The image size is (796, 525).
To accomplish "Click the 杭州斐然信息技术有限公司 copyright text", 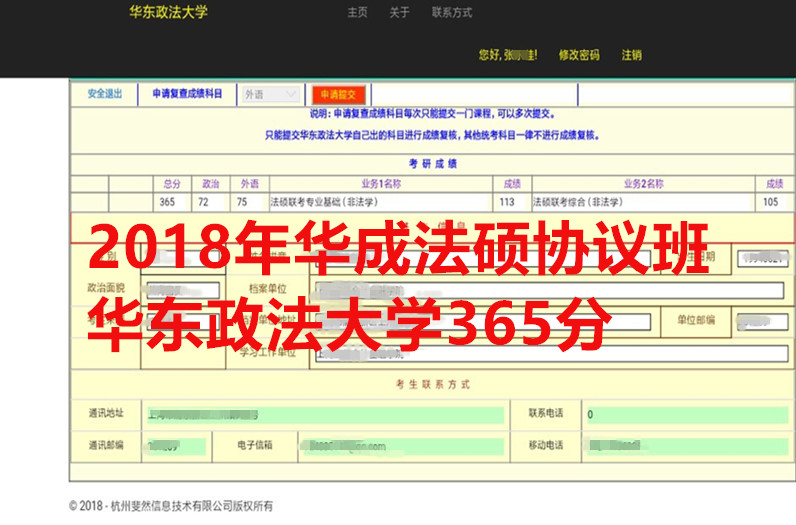I will tap(171, 506).
